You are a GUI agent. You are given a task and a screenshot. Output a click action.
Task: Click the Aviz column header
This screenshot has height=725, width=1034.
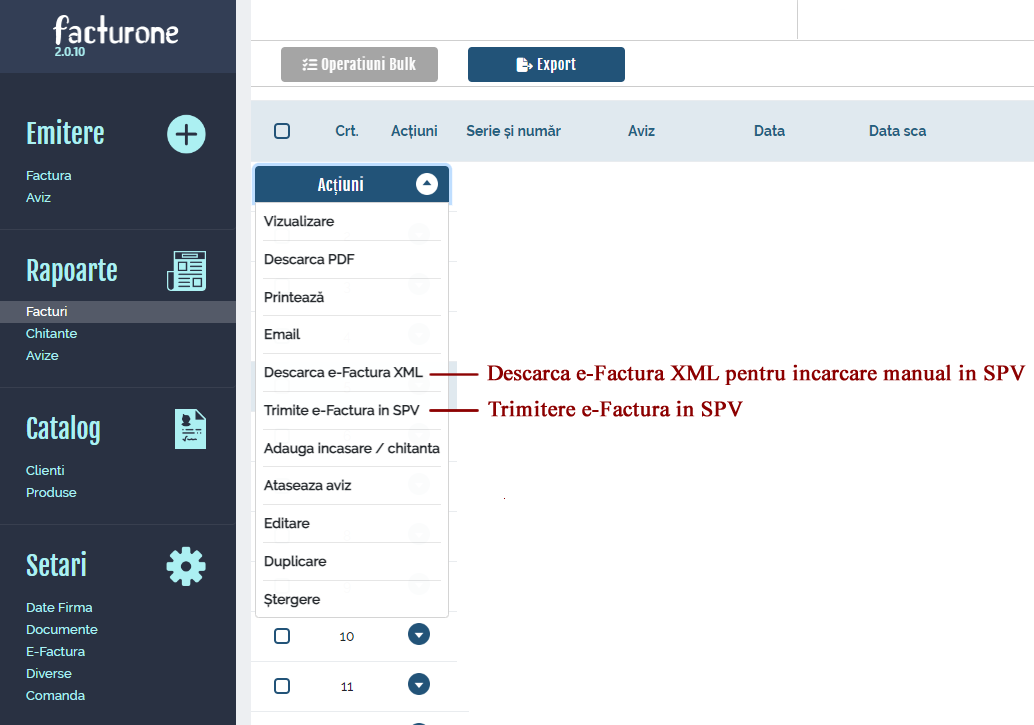click(642, 131)
